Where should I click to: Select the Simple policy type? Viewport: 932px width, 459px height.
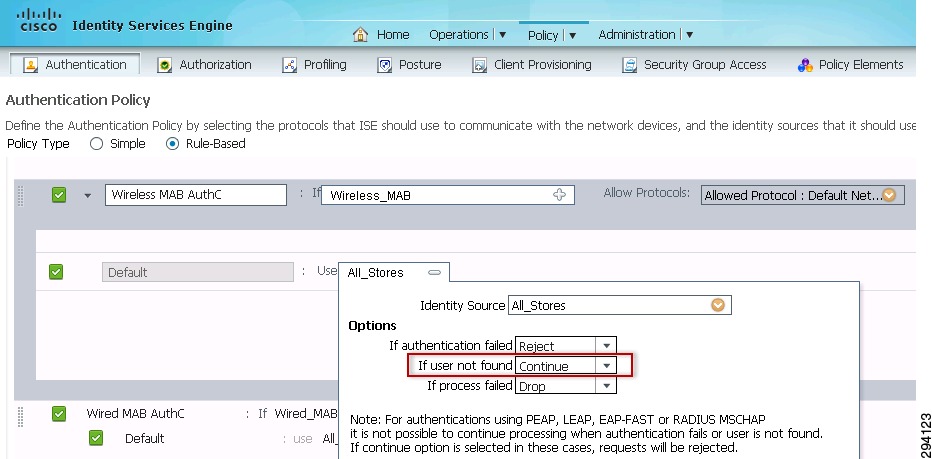coord(96,144)
